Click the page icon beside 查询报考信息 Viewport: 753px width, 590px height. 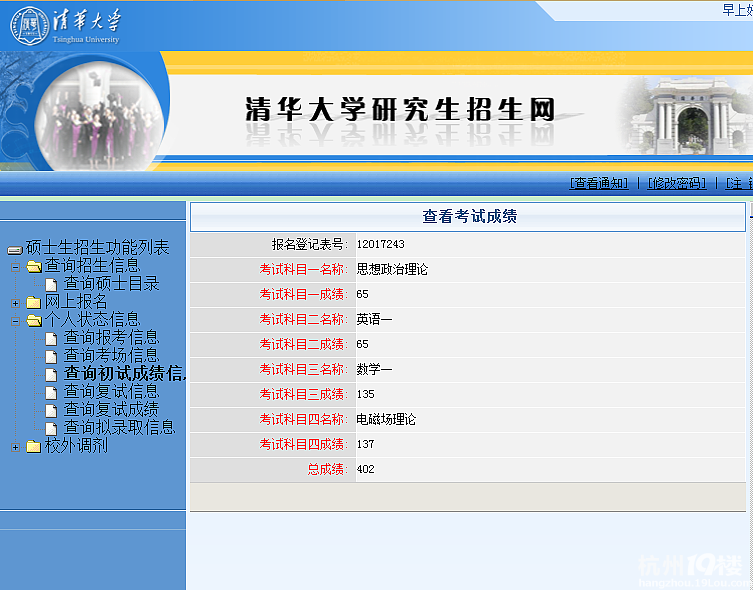pos(51,339)
